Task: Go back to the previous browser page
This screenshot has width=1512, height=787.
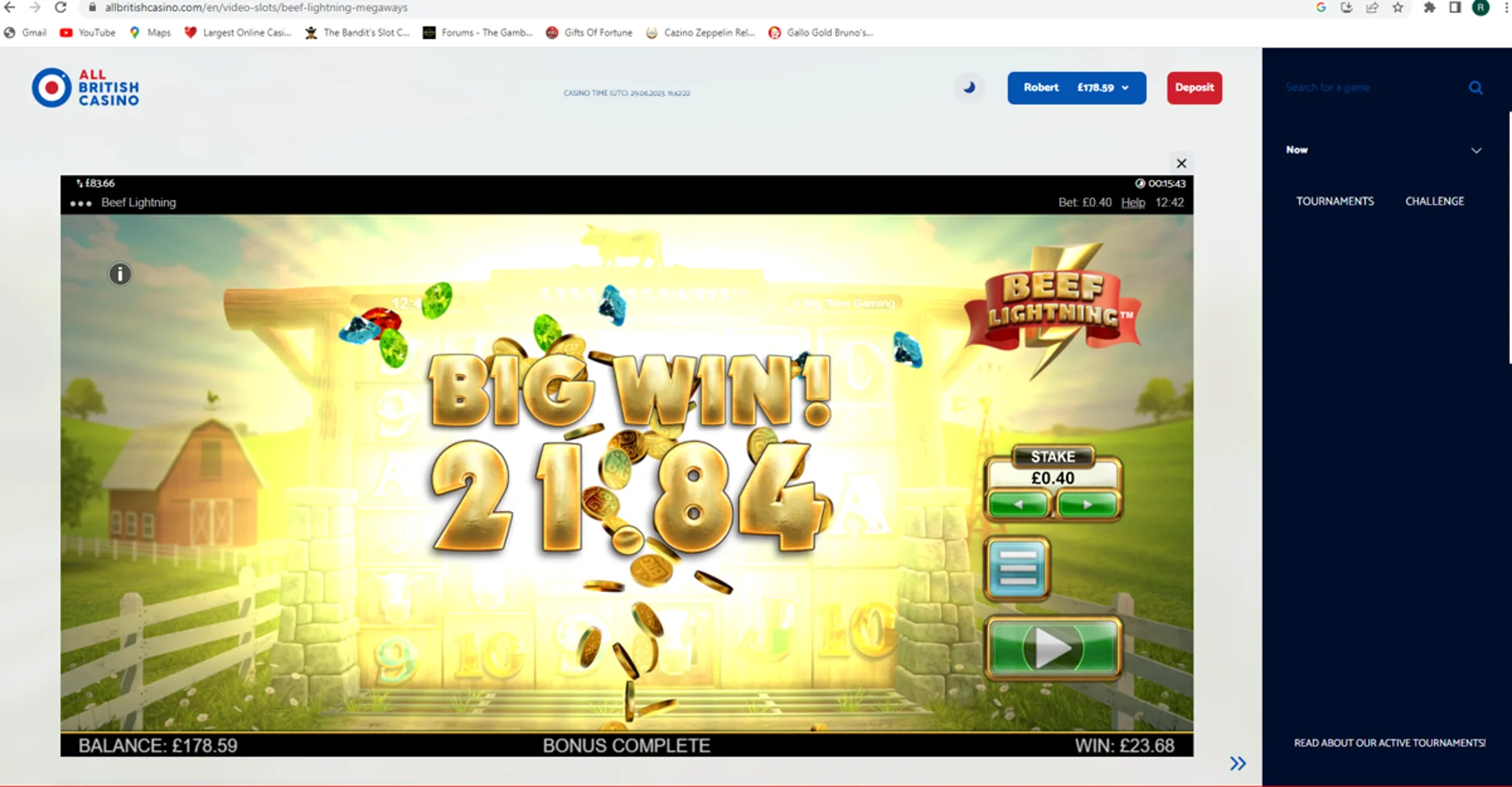Action: pos(10,7)
